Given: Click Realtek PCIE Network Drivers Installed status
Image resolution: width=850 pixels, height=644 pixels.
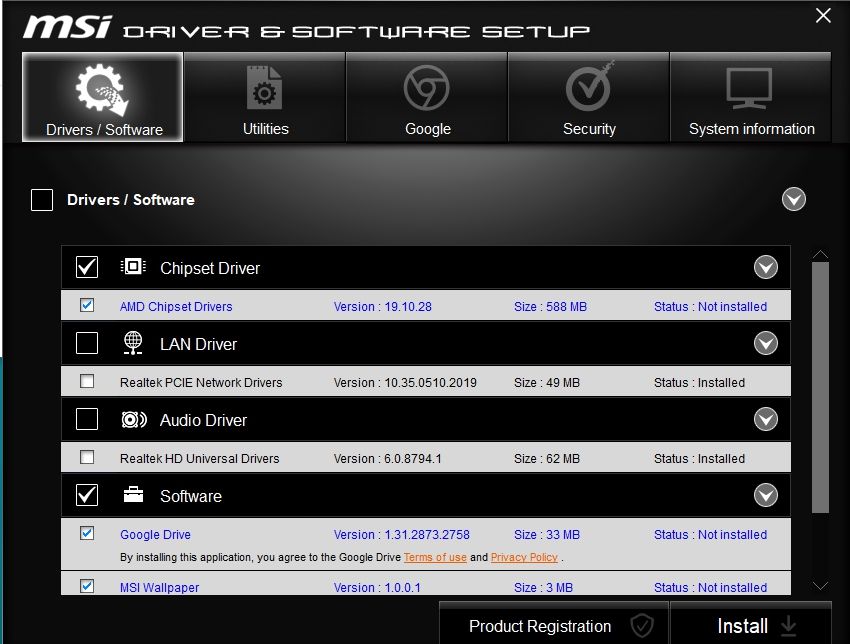Looking at the screenshot, I should coord(699,383).
